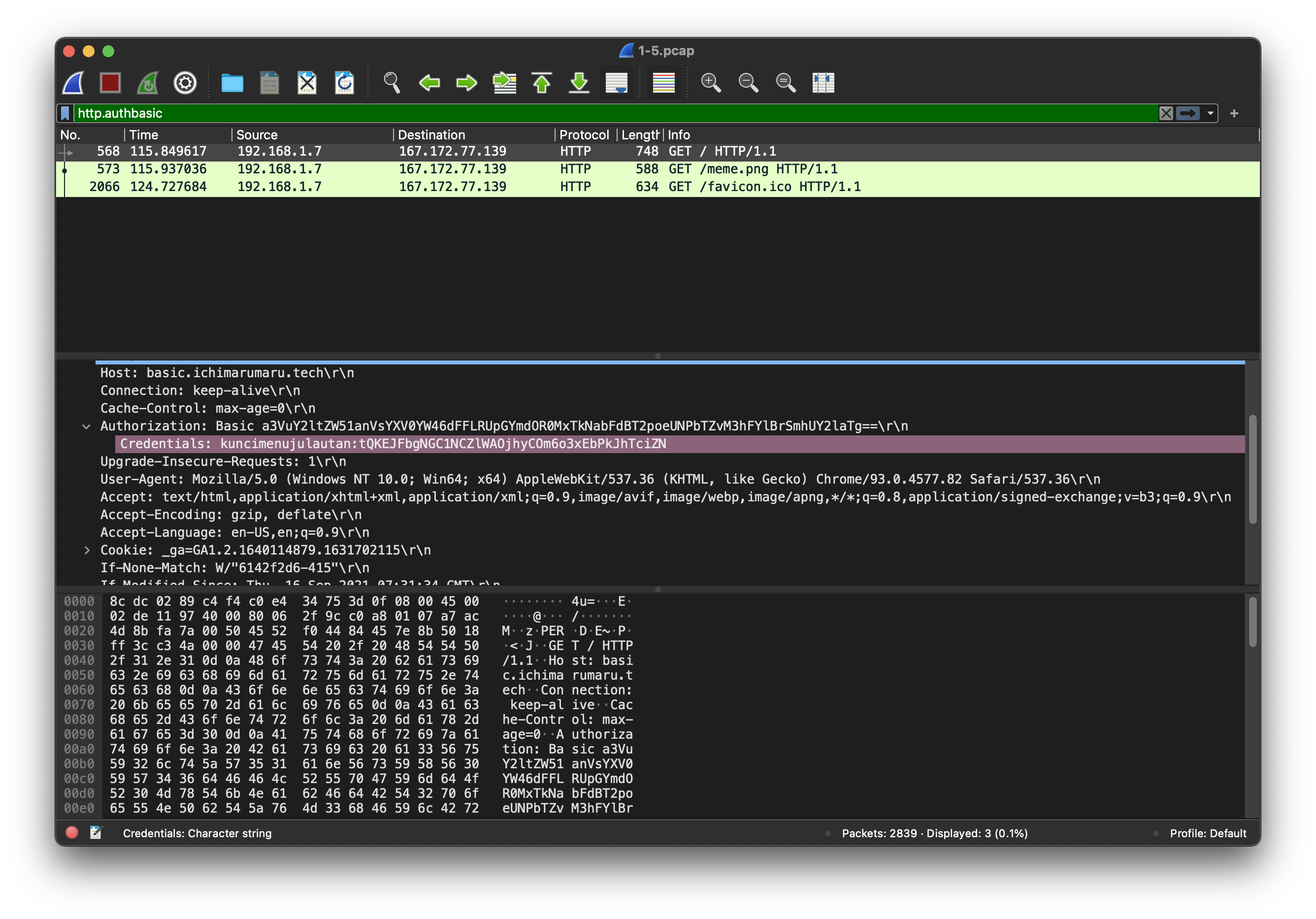The image size is (1316, 919).
Task: Open expert information red circle icon
Action: click(x=71, y=833)
